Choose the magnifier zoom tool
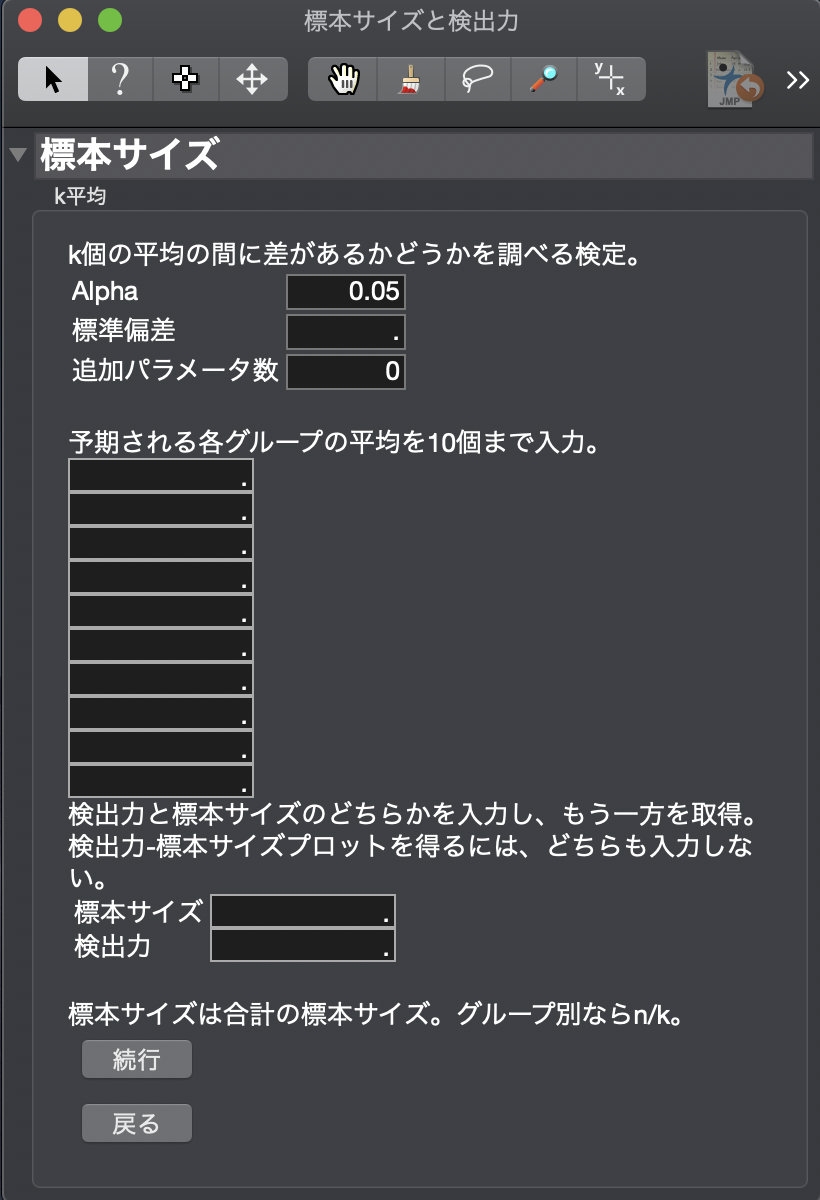This screenshot has height=1200, width=820. [543, 80]
